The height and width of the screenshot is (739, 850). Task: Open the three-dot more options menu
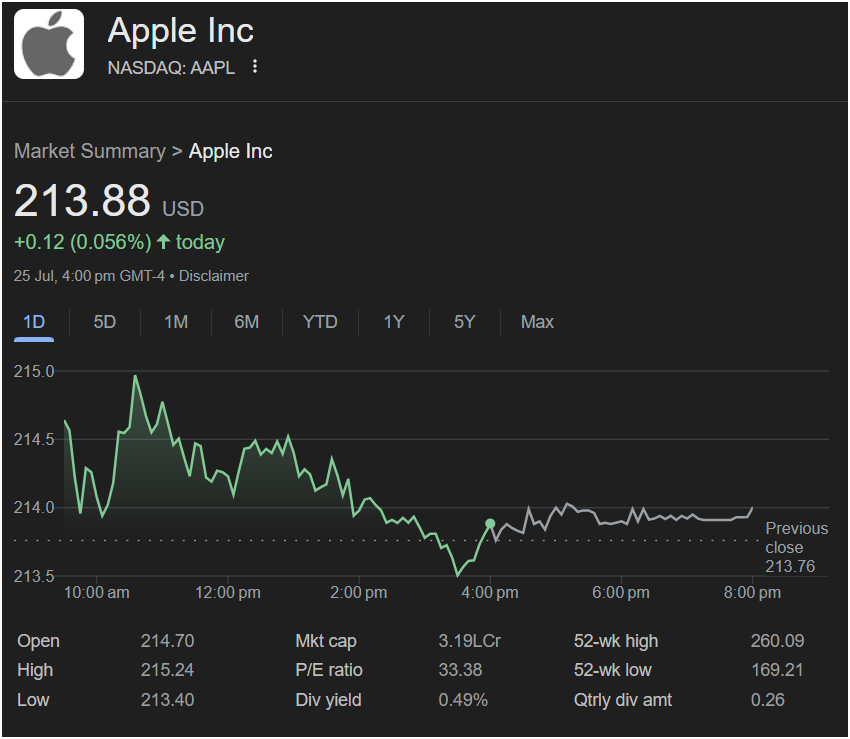(255, 67)
